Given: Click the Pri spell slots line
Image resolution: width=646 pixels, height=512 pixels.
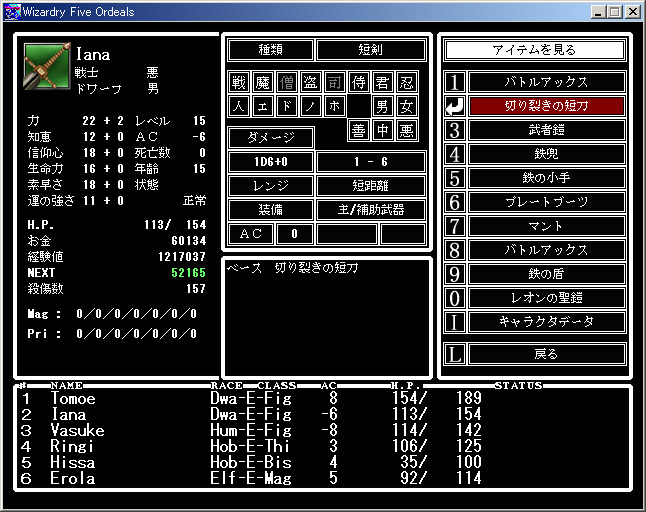Looking at the screenshot, I should [112, 334].
